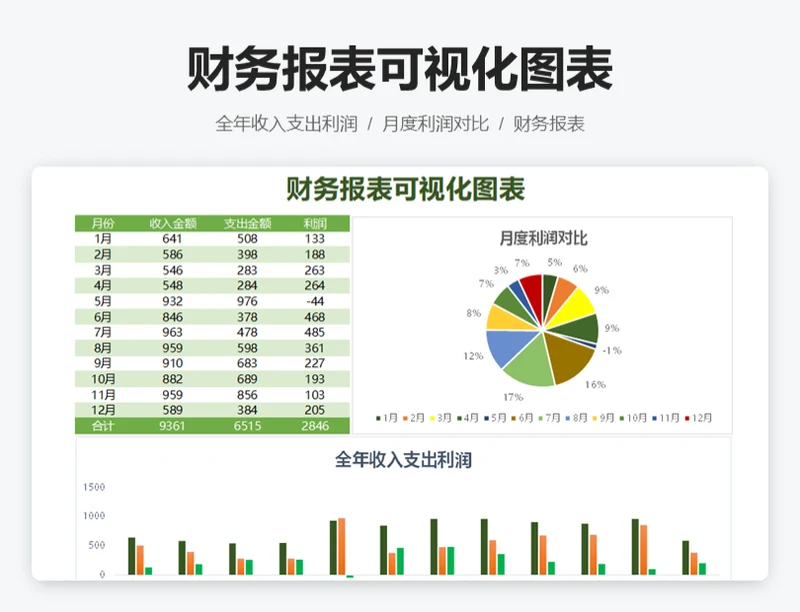
Task: Select total income cell 9361
Action: point(172,426)
